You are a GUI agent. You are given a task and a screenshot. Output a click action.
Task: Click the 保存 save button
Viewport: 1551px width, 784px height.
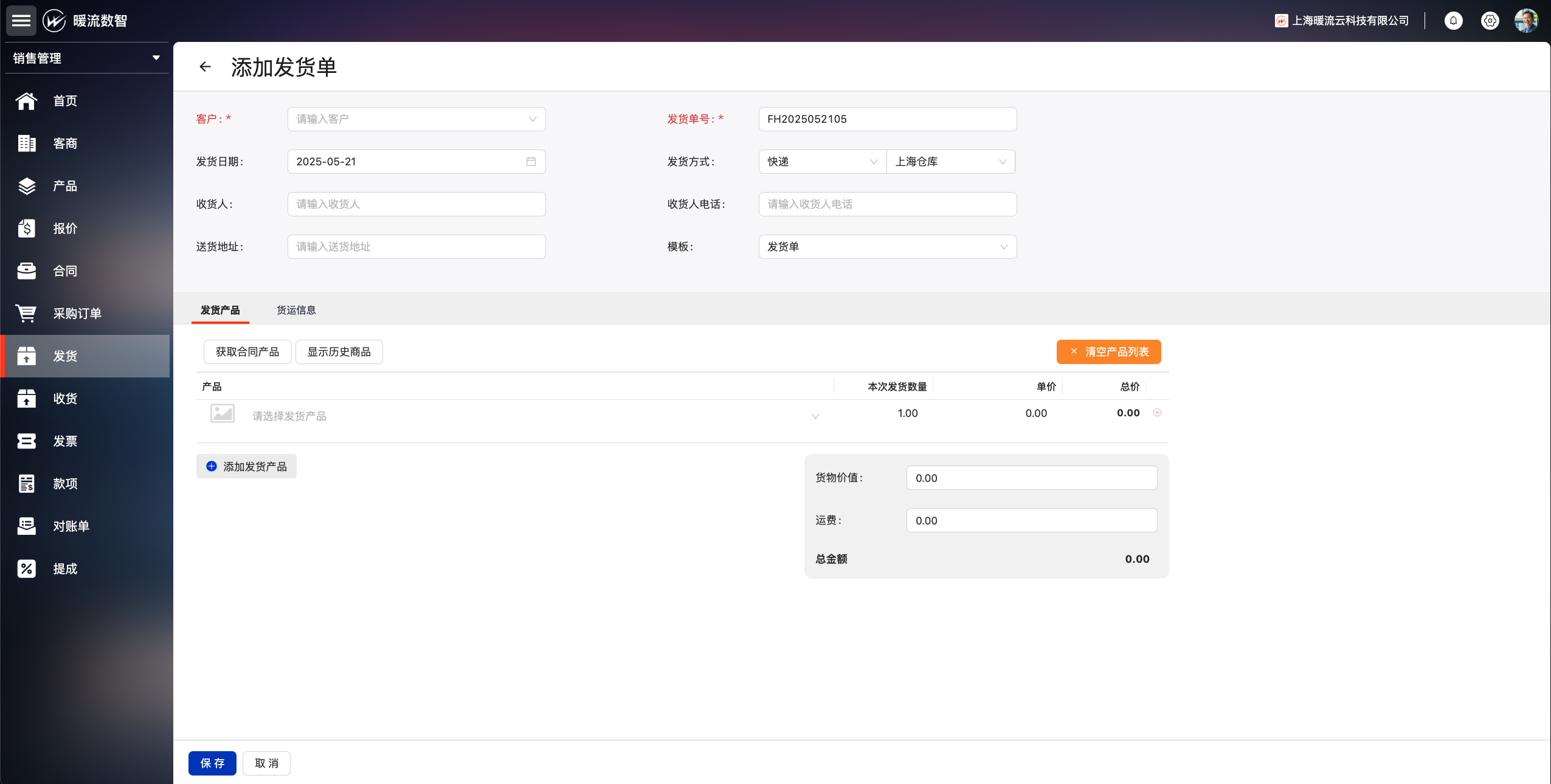212,763
